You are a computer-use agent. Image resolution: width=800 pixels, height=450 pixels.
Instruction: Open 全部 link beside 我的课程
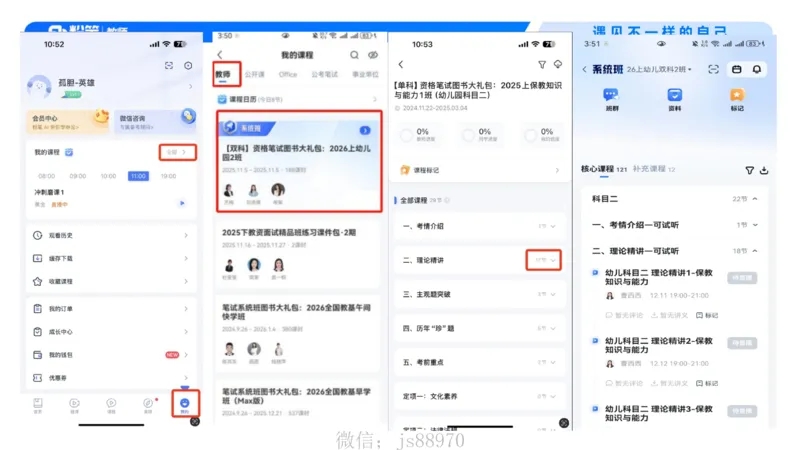pyautogui.click(x=177, y=152)
